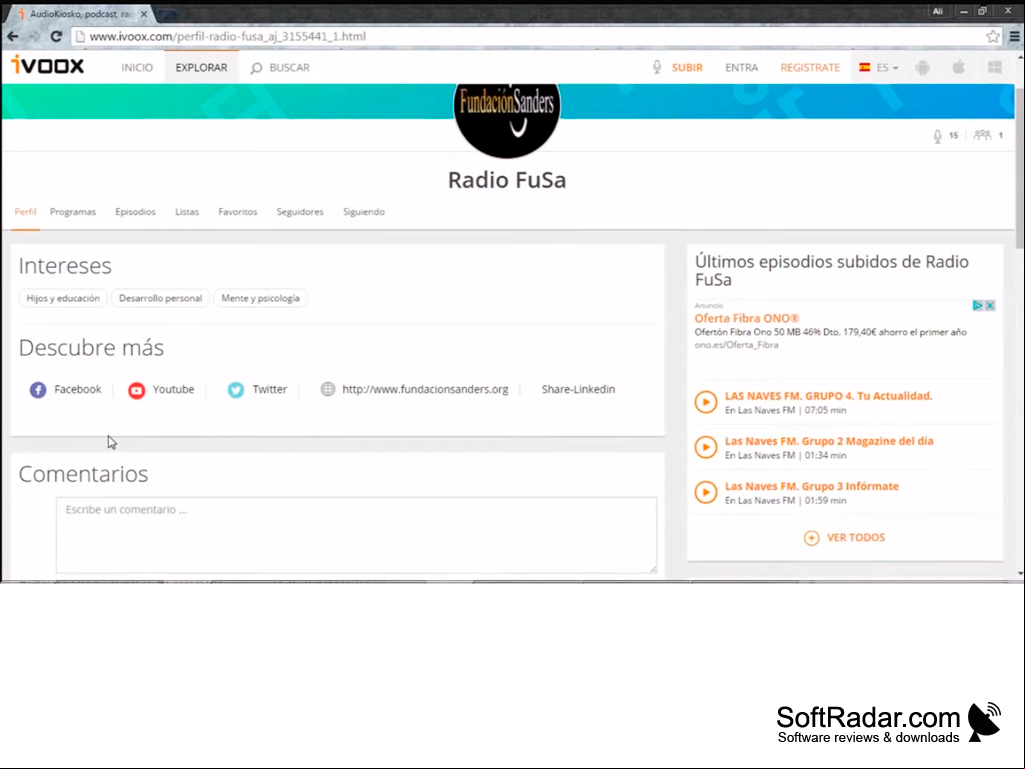Click ENTRA to log in
The height and width of the screenshot is (769, 1025).
(741, 67)
